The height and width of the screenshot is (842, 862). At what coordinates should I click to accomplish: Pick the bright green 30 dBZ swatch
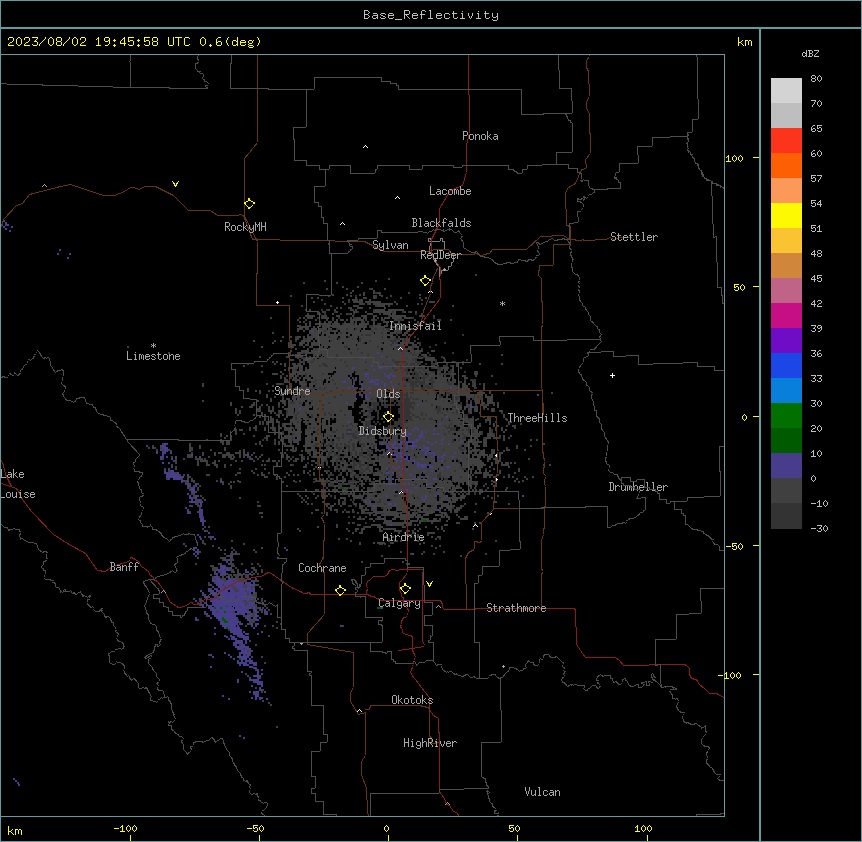[786, 416]
